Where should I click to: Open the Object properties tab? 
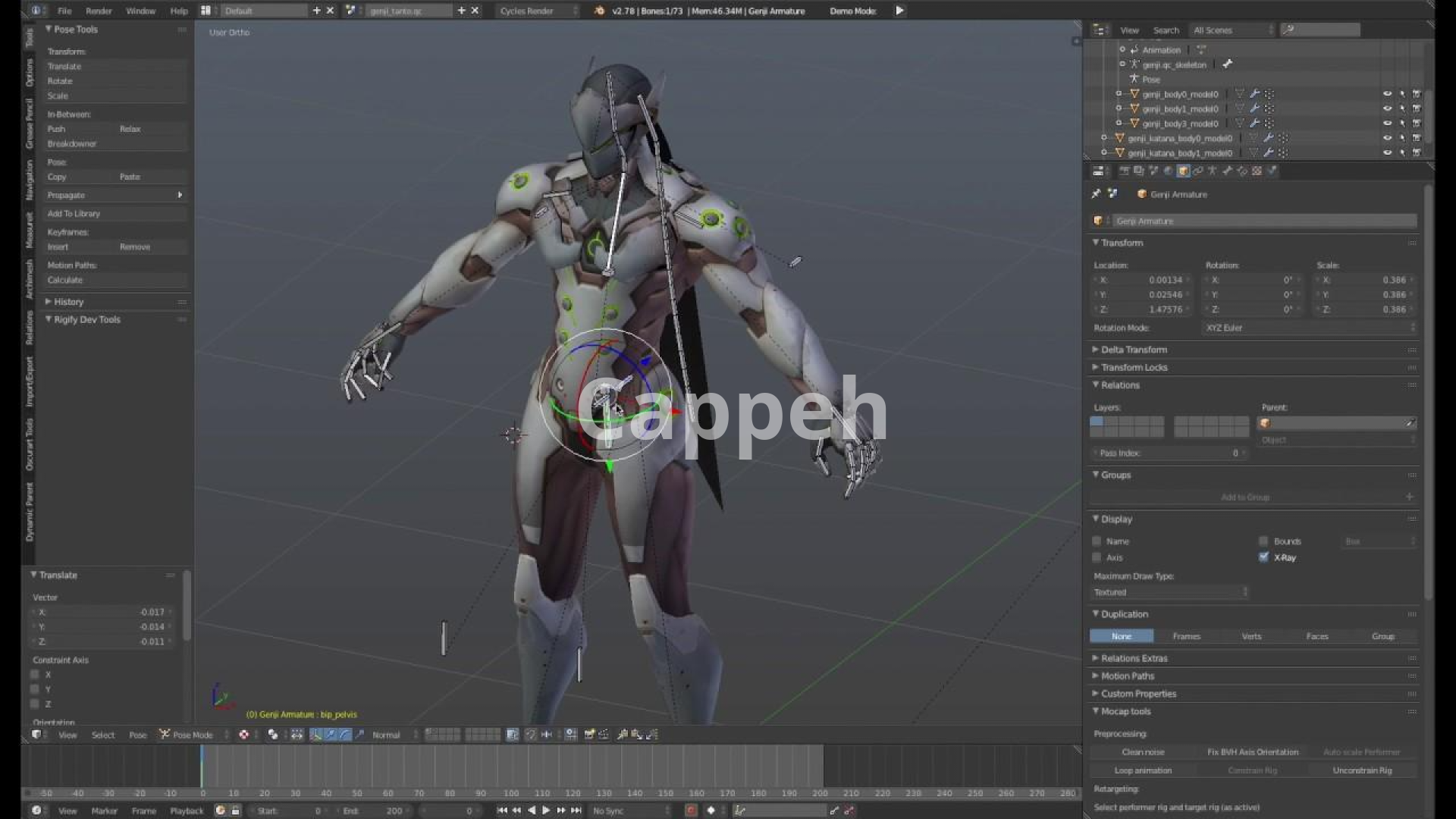tap(1183, 171)
